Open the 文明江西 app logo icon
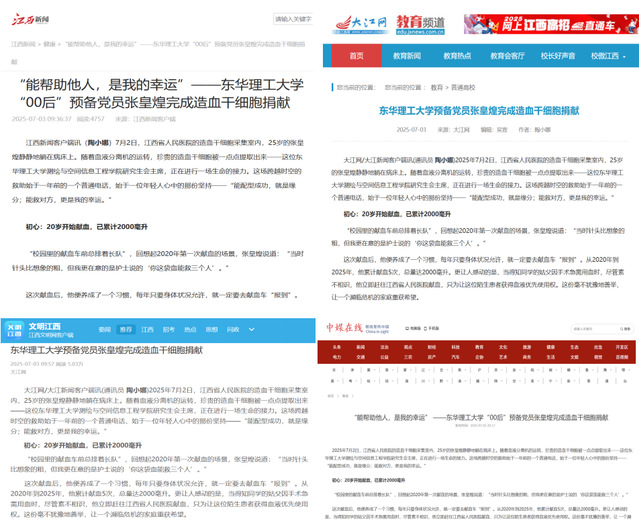Viewport: 639px width, 527px height. click(x=14, y=330)
